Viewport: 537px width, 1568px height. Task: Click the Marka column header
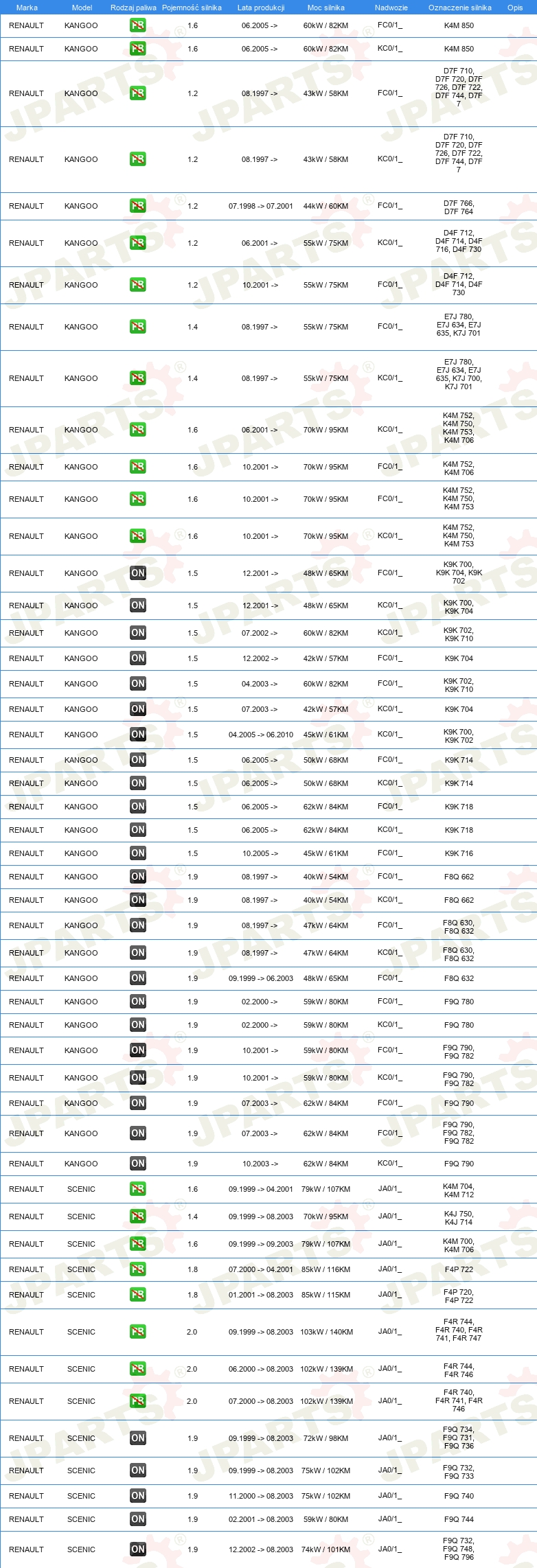27,8
